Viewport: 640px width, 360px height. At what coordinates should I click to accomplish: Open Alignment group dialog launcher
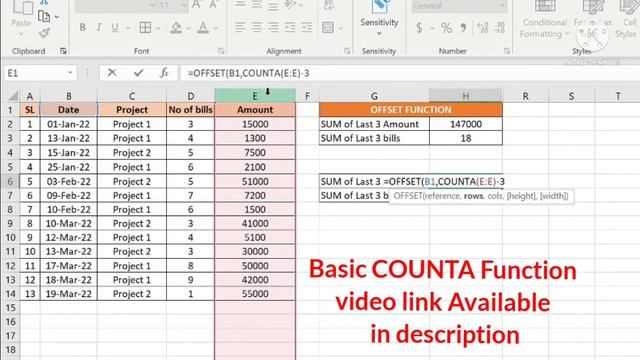coord(347,51)
